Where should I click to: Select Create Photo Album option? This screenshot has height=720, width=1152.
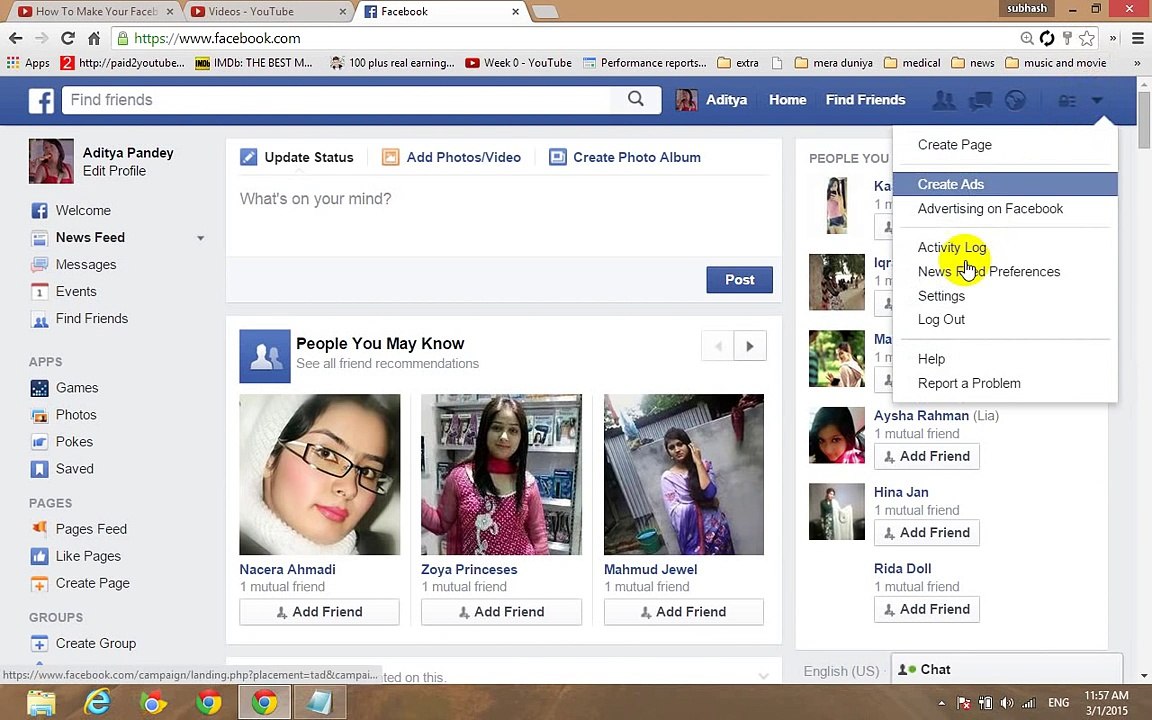click(x=624, y=157)
